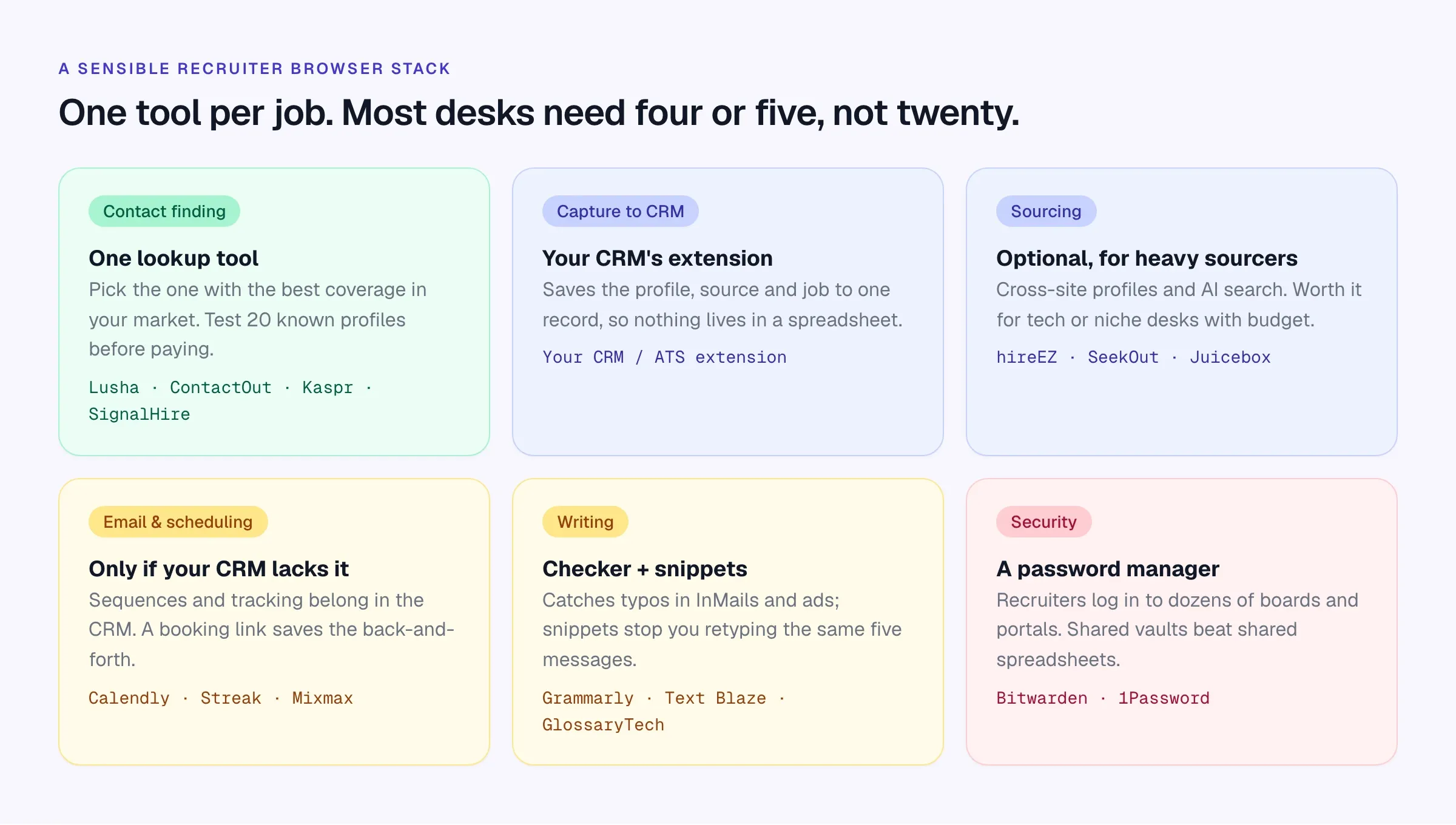Click the 'A password manager' card title
The height and width of the screenshot is (825, 1456).
[1108, 569]
